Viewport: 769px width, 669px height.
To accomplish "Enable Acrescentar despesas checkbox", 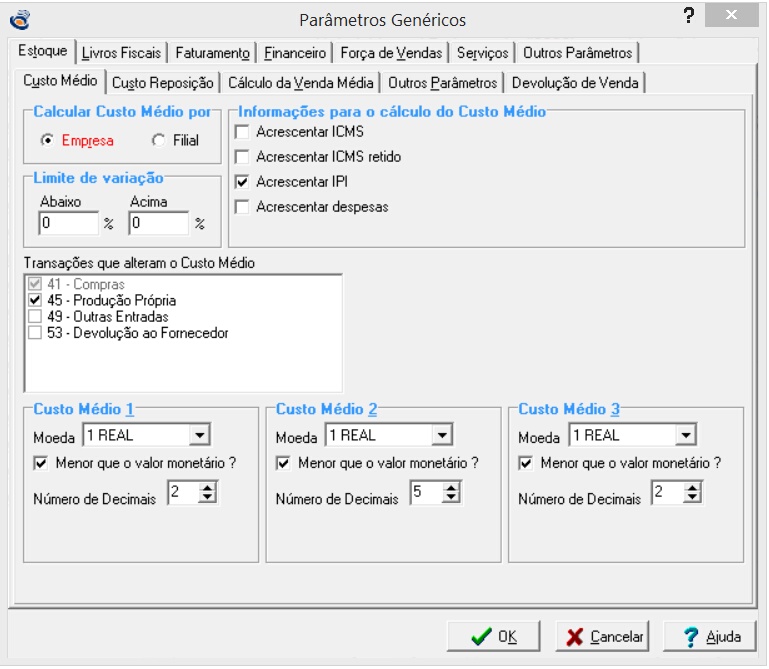I will 242,207.
